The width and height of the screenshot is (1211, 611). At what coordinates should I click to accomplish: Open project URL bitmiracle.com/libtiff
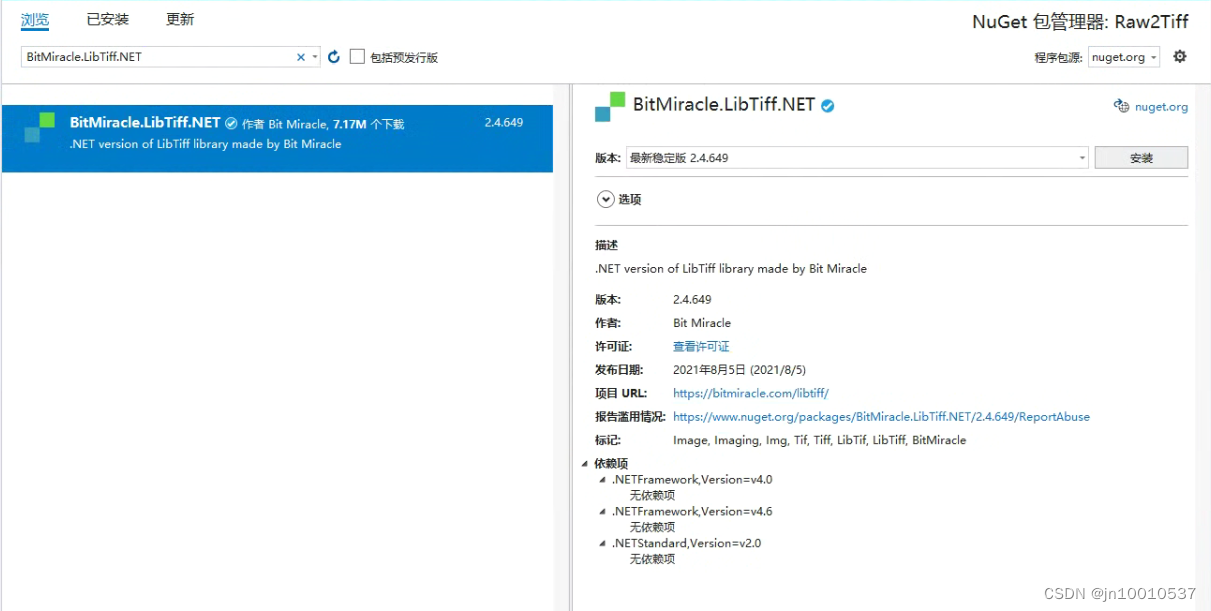click(751, 393)
